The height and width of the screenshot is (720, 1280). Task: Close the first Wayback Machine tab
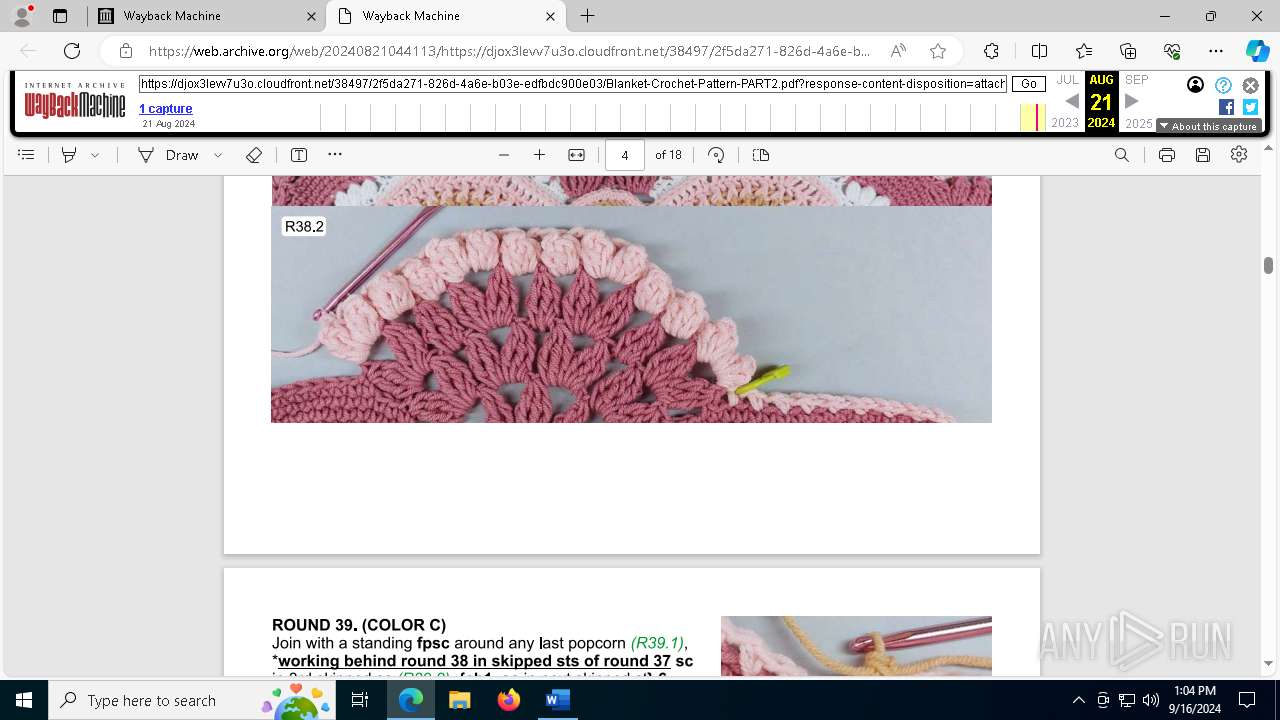pyautogui.click(x=311, y=16)
